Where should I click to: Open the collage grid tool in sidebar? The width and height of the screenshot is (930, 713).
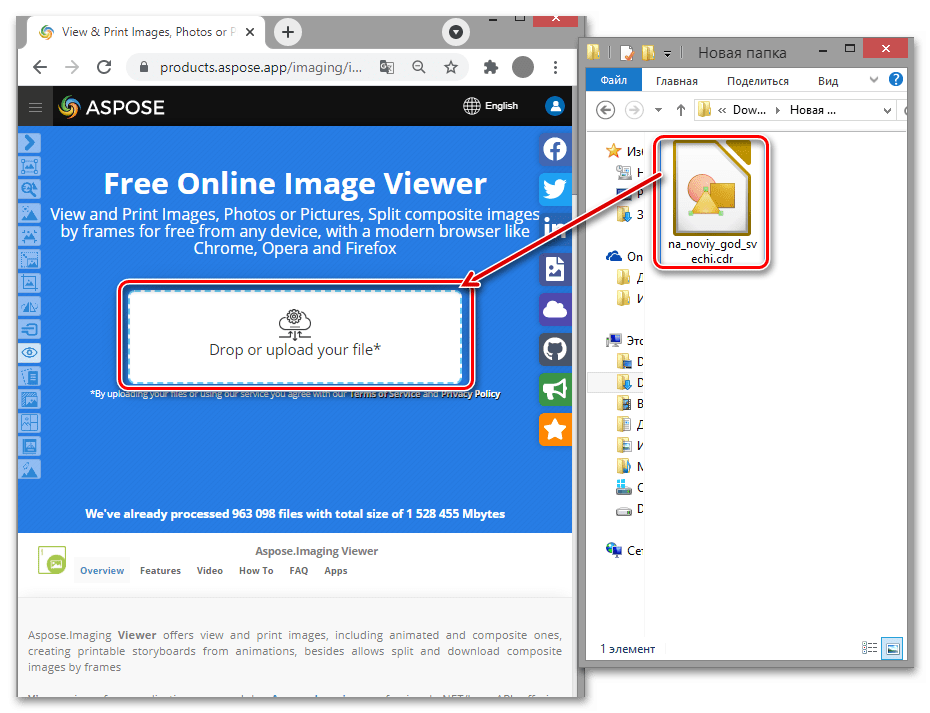click(x=30, y=423)
